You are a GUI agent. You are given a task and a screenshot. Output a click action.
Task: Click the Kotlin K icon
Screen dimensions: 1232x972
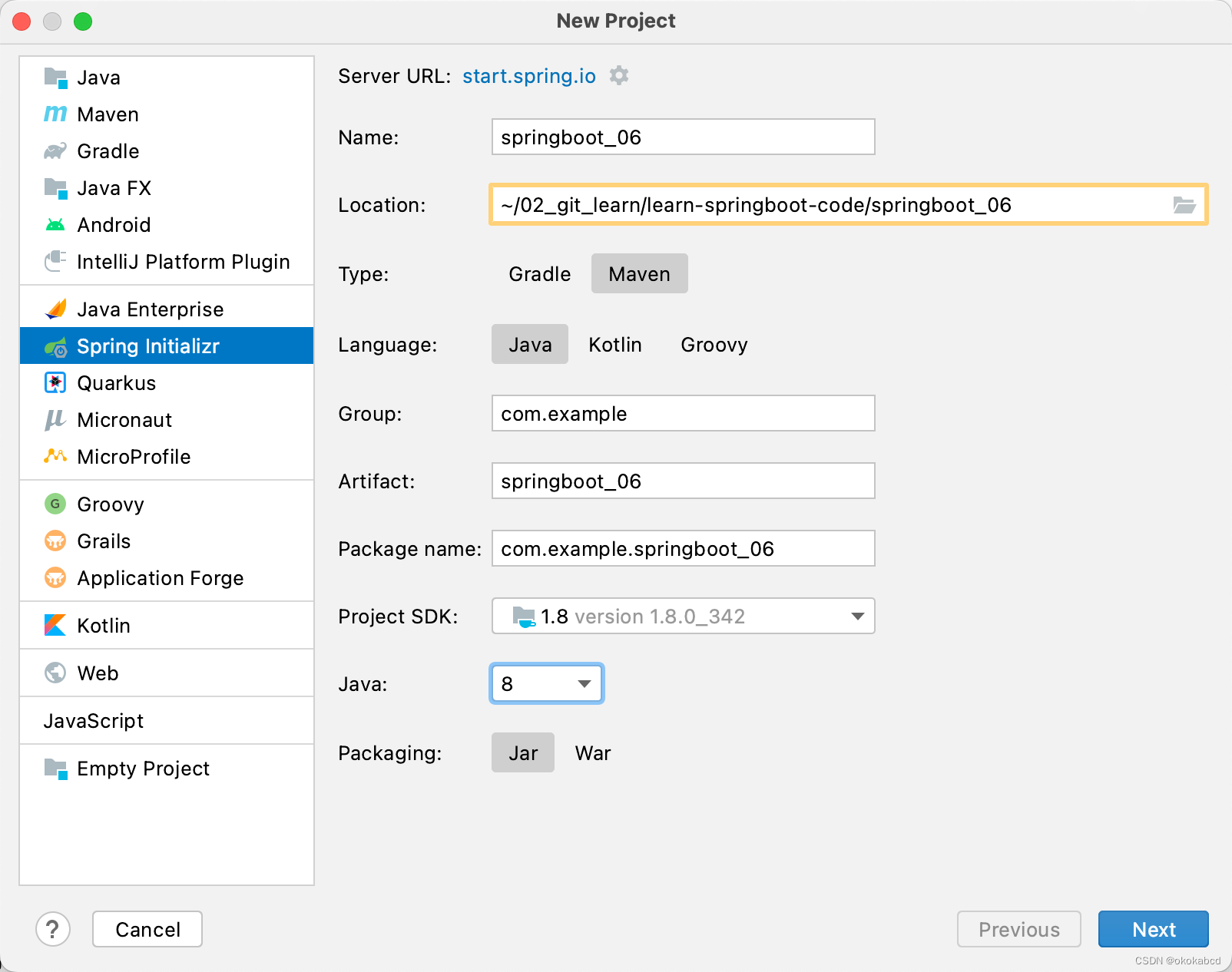tap(55, 626)
